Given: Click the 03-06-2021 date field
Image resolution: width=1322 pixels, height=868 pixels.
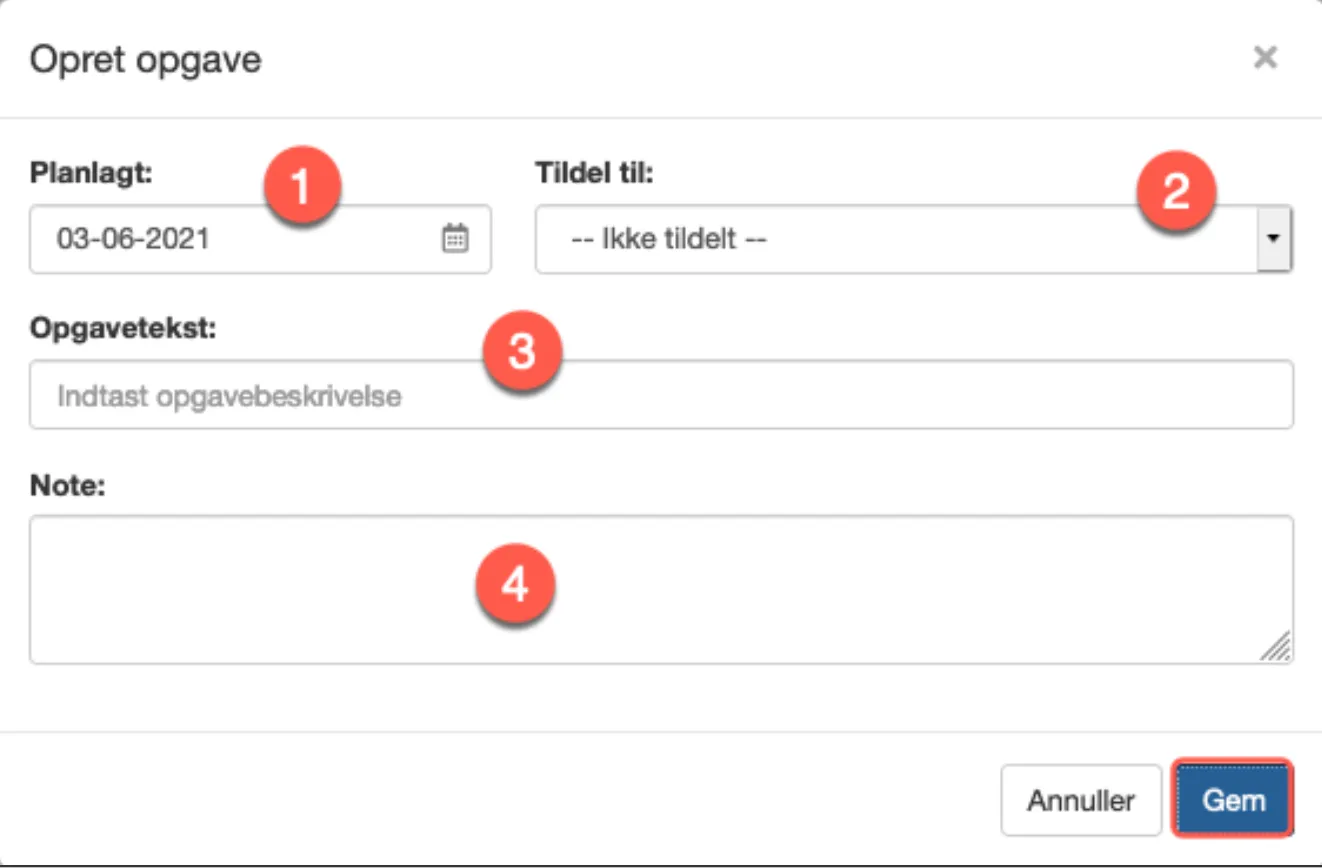Looking at the screenshot, I should click(230, 240).
